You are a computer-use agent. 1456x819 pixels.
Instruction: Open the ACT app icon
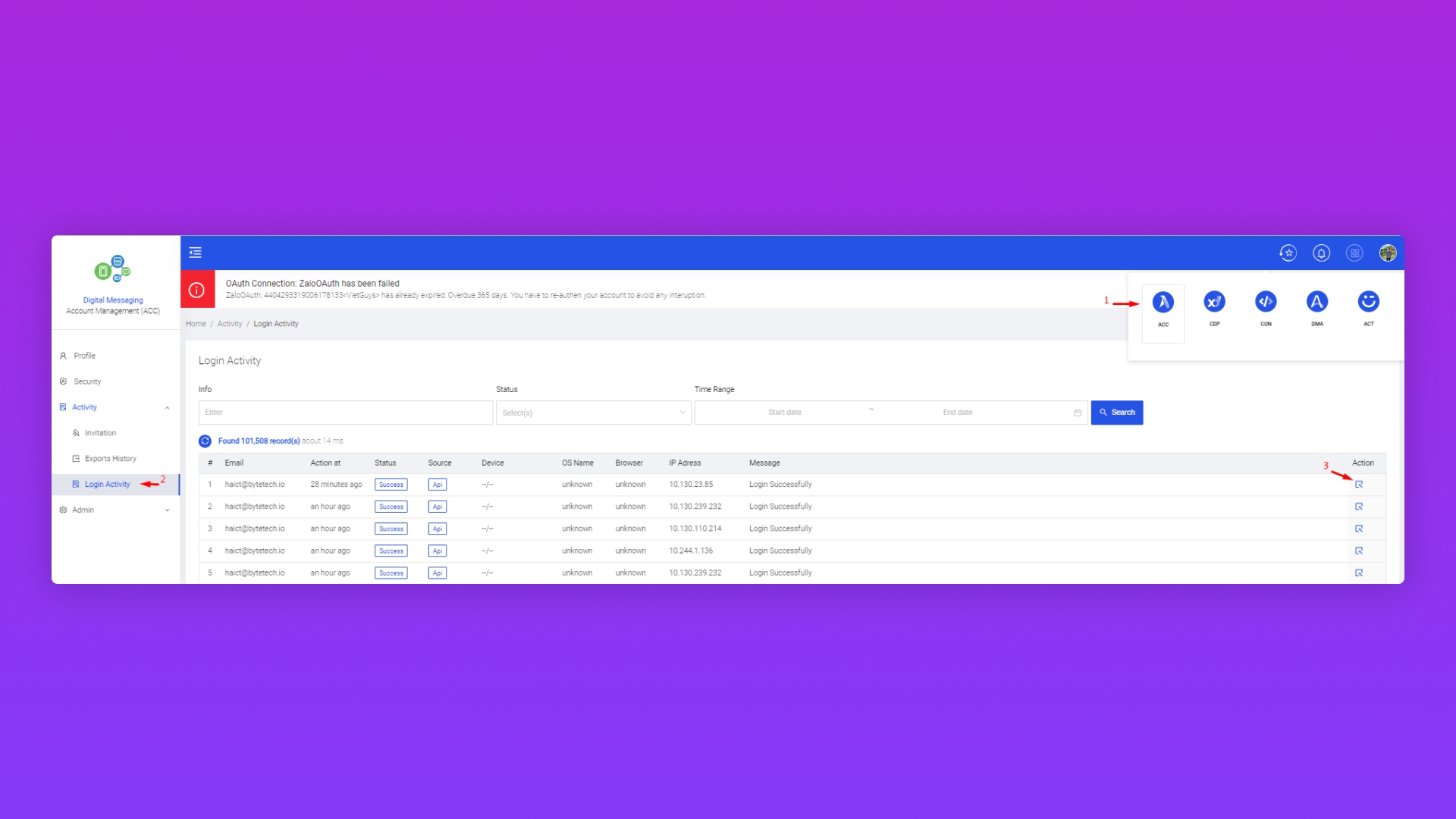[x=1368, y=303]
